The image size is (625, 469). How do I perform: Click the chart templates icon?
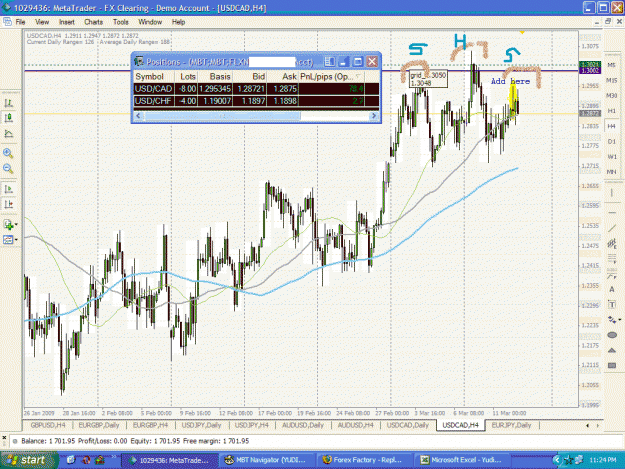tap(8, 239)
